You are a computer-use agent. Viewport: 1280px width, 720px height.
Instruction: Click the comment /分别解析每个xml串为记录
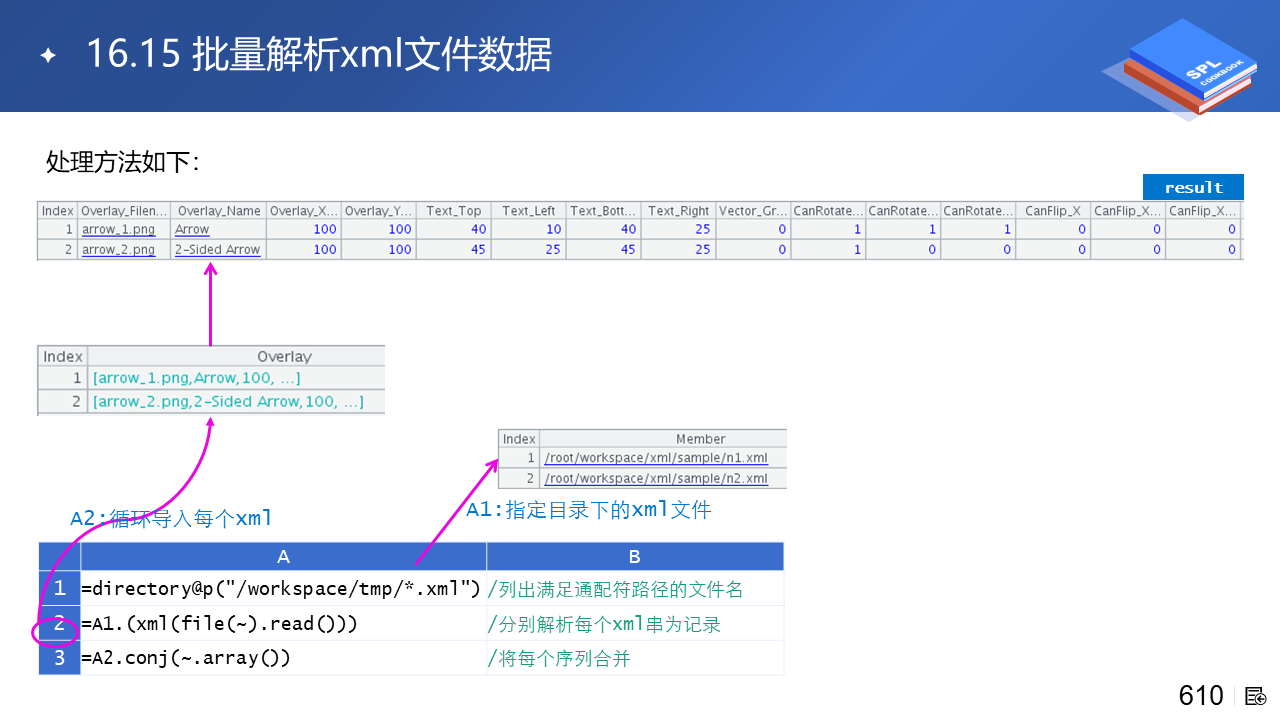coord(604,624)
